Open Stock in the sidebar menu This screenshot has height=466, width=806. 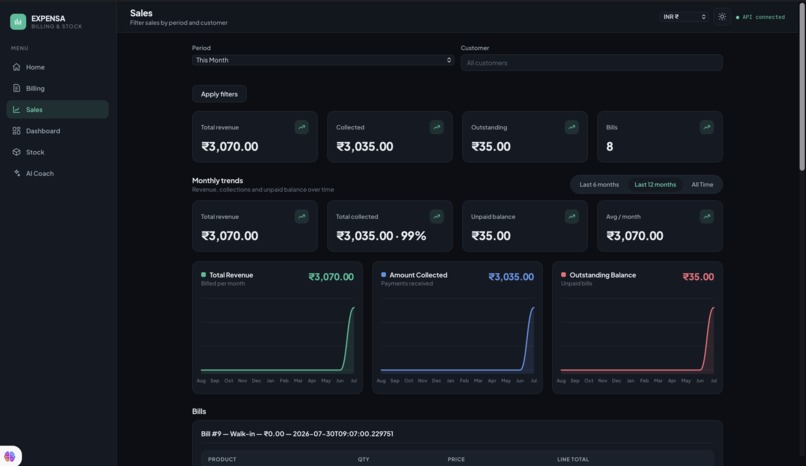point(58,152)
